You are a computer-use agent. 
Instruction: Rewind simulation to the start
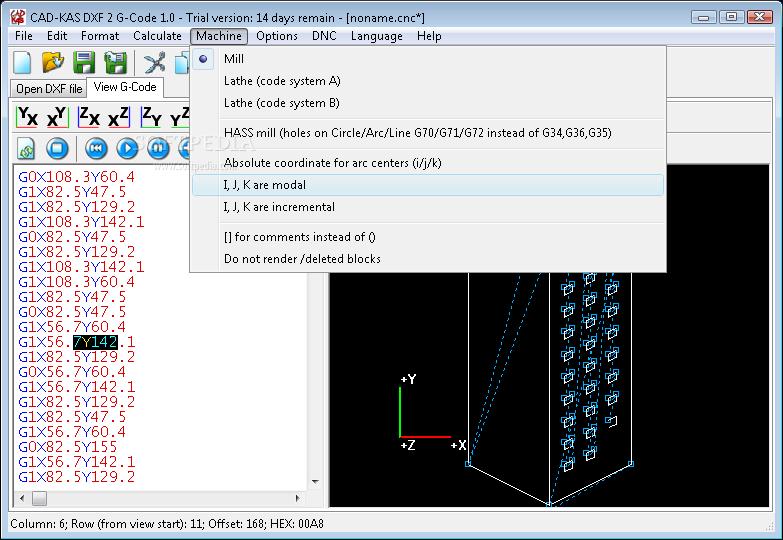point(96,148)
